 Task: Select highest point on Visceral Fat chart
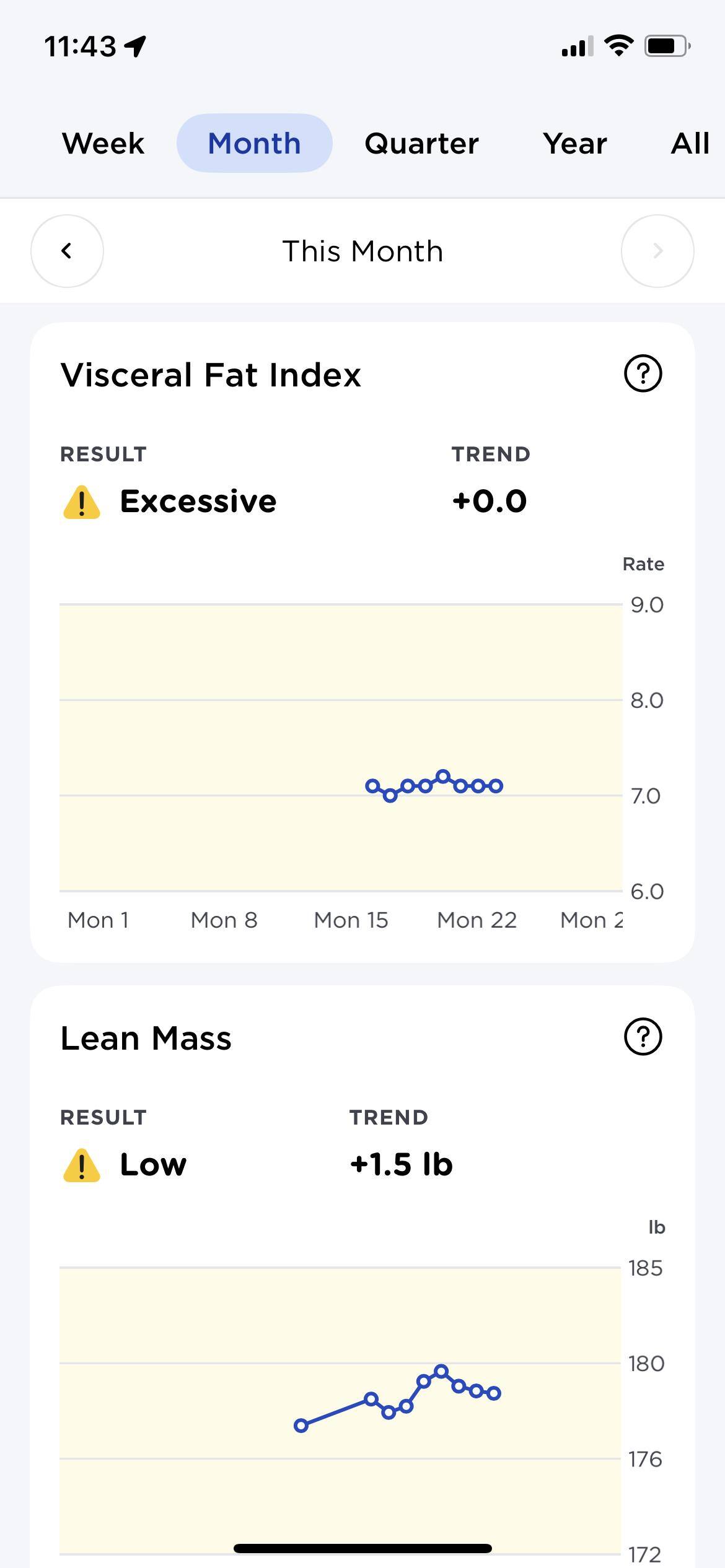[442, 776]
